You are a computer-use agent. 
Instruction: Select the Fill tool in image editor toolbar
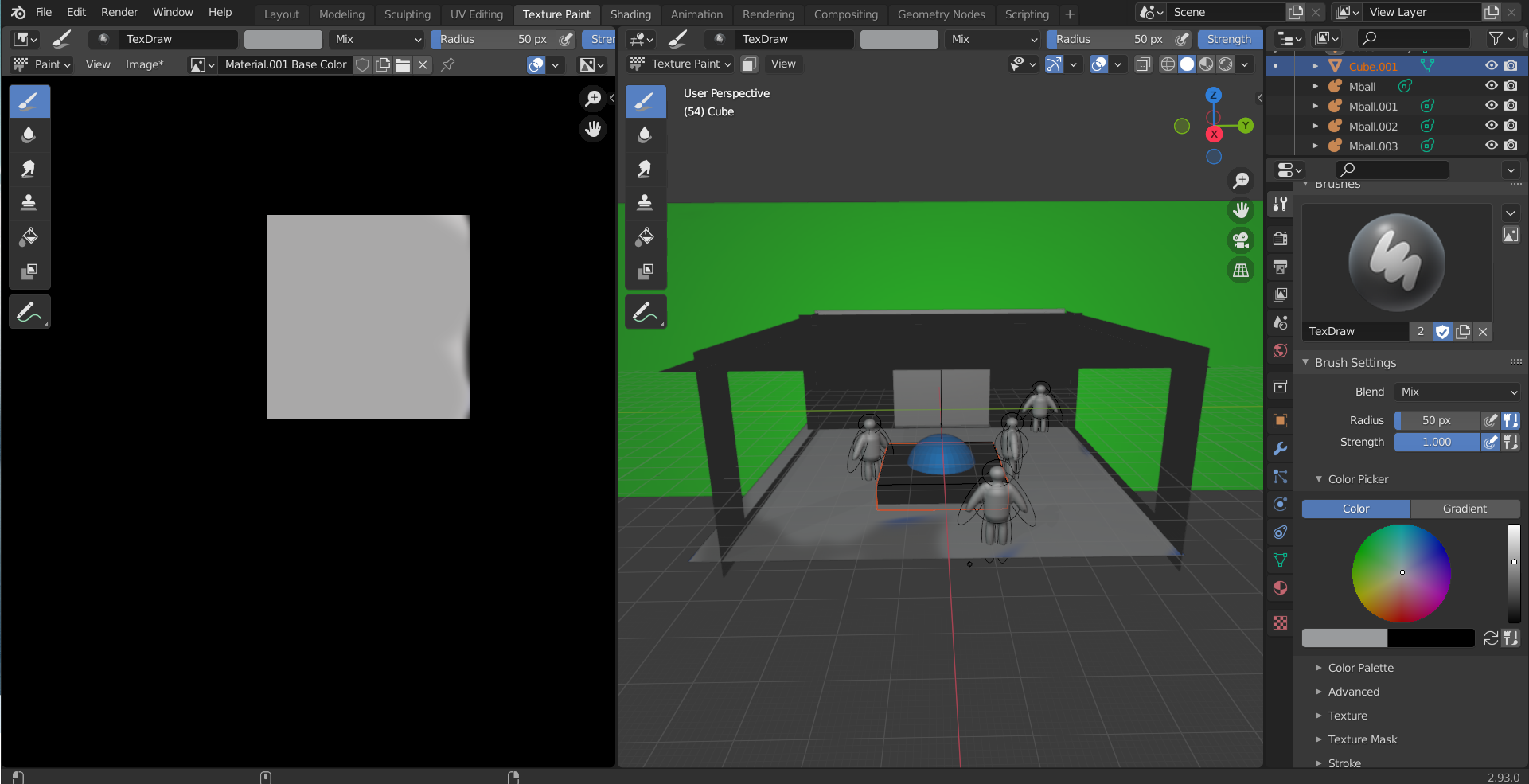point(29,237)
